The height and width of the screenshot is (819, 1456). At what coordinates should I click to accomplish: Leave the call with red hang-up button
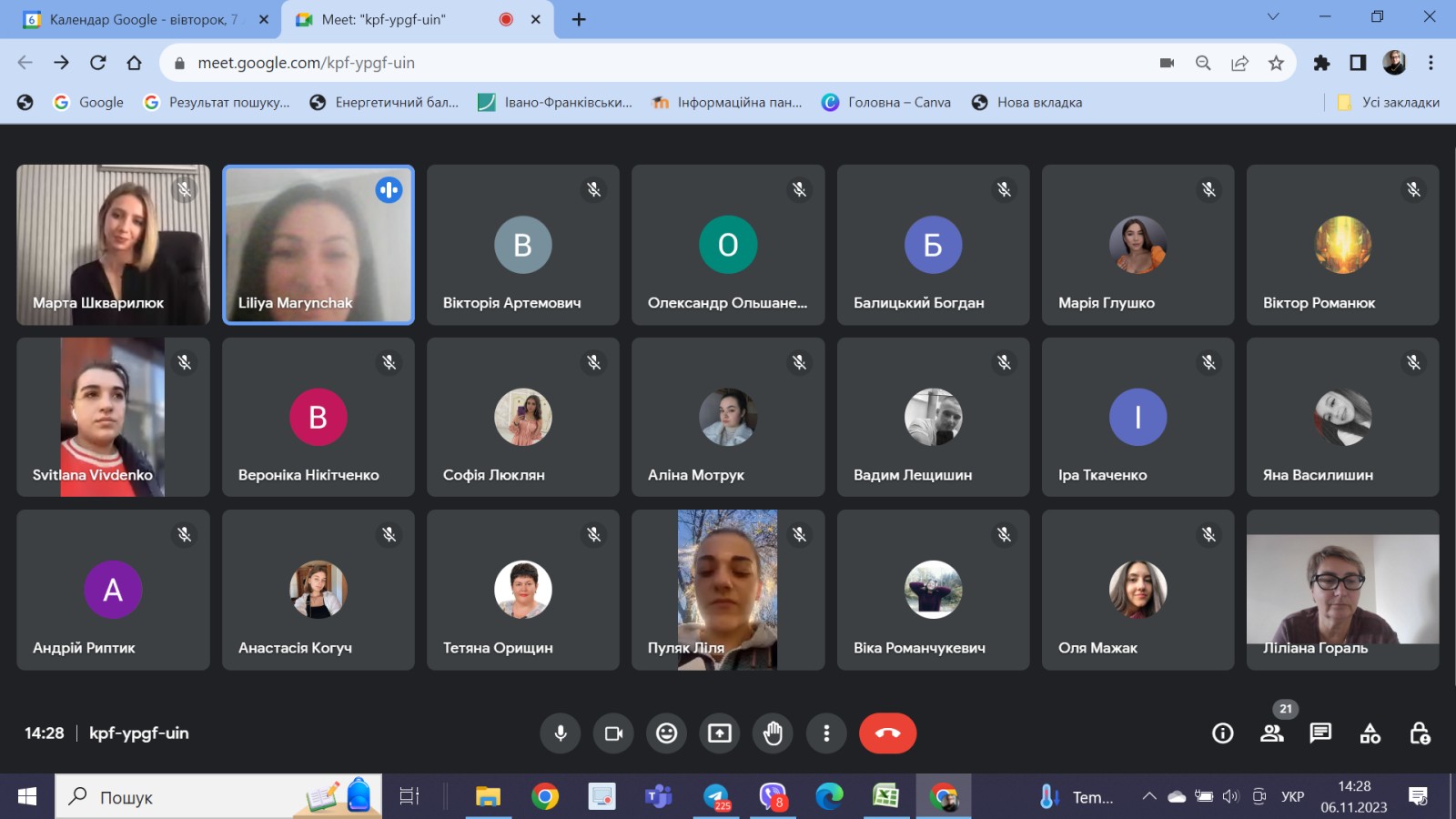coord(887,733)
